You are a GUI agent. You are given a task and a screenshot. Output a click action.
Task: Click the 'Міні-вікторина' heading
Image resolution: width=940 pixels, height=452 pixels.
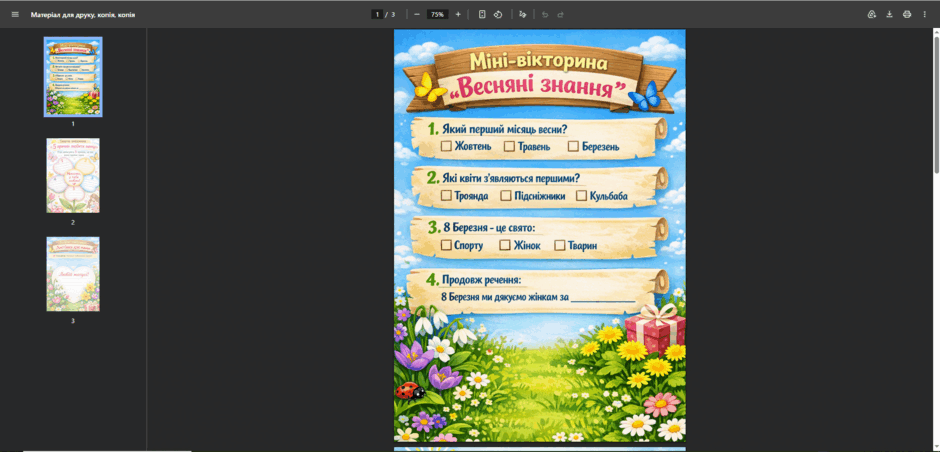pos(538,62)
